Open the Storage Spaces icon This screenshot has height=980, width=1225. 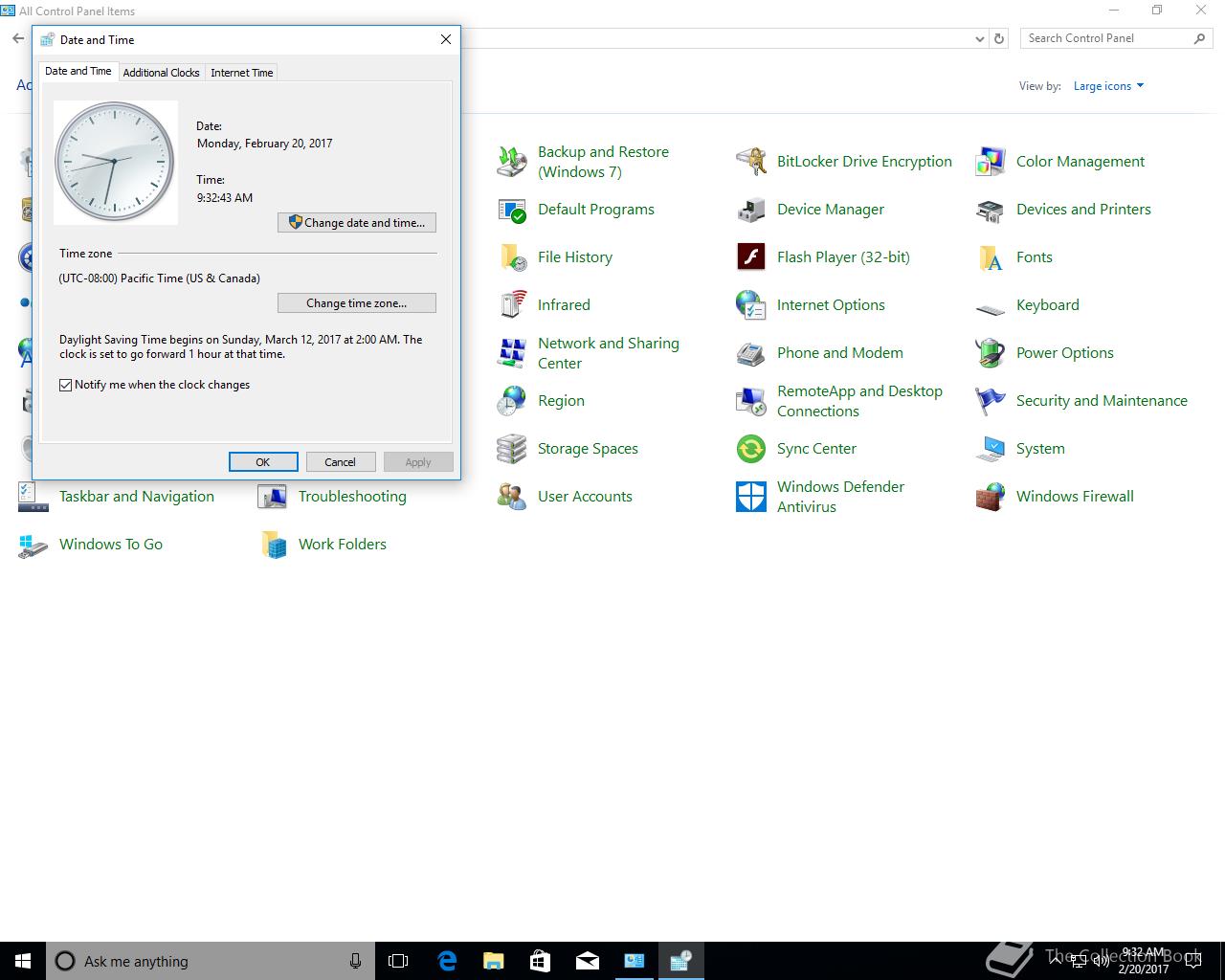point(512,449)
